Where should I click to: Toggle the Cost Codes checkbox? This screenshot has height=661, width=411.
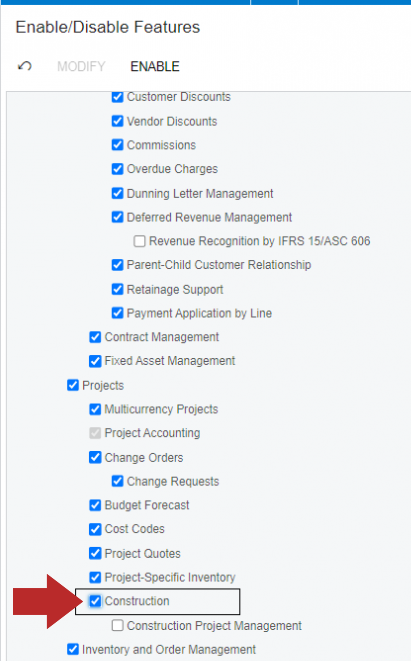click(x=95, y=529)
